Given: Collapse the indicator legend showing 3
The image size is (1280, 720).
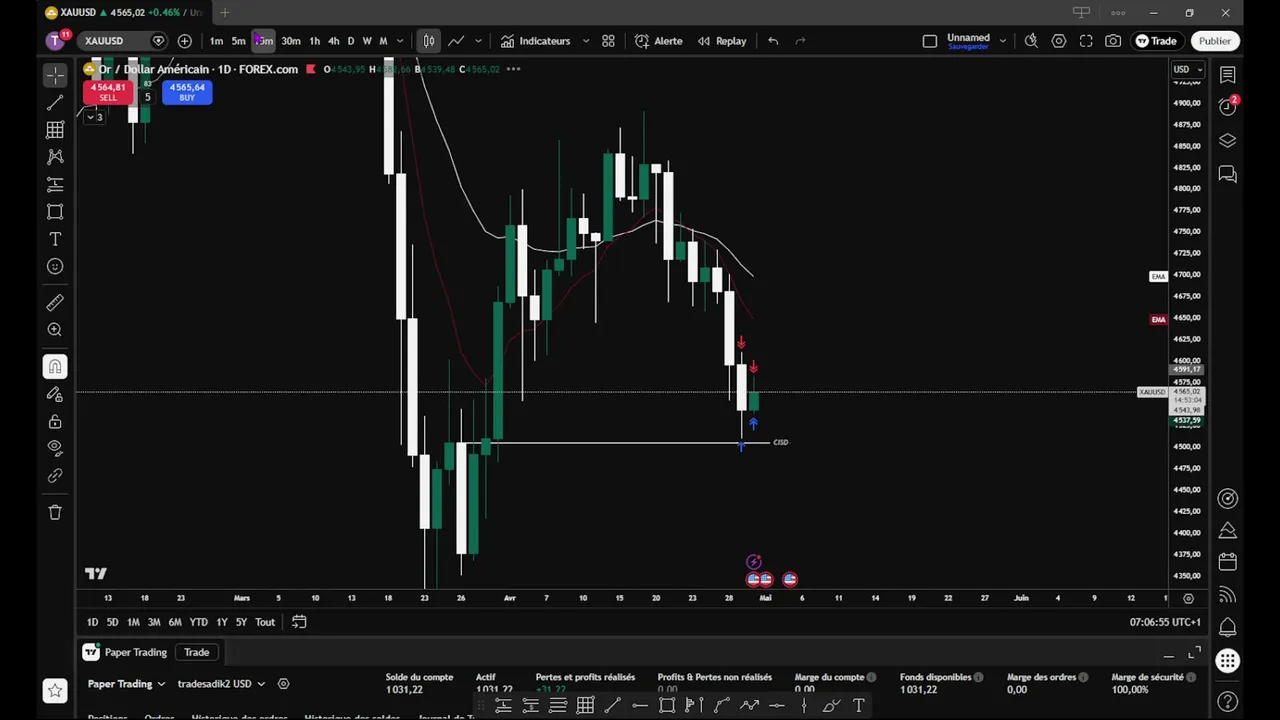Looking at the screenshot, I should click(x=94, y=117).
